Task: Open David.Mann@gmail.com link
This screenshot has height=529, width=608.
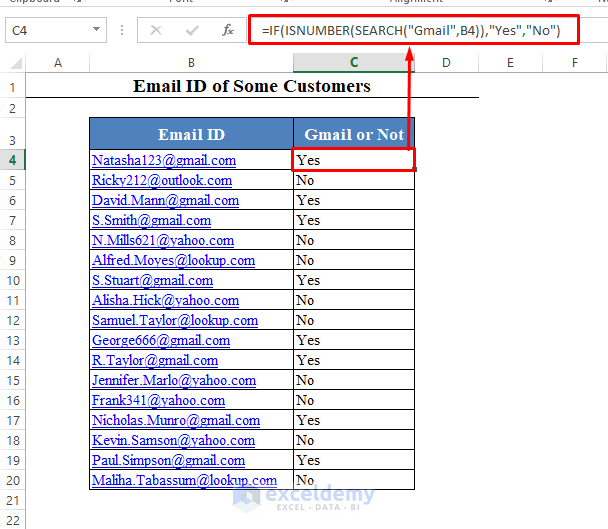Action: (x=166, y=201)
